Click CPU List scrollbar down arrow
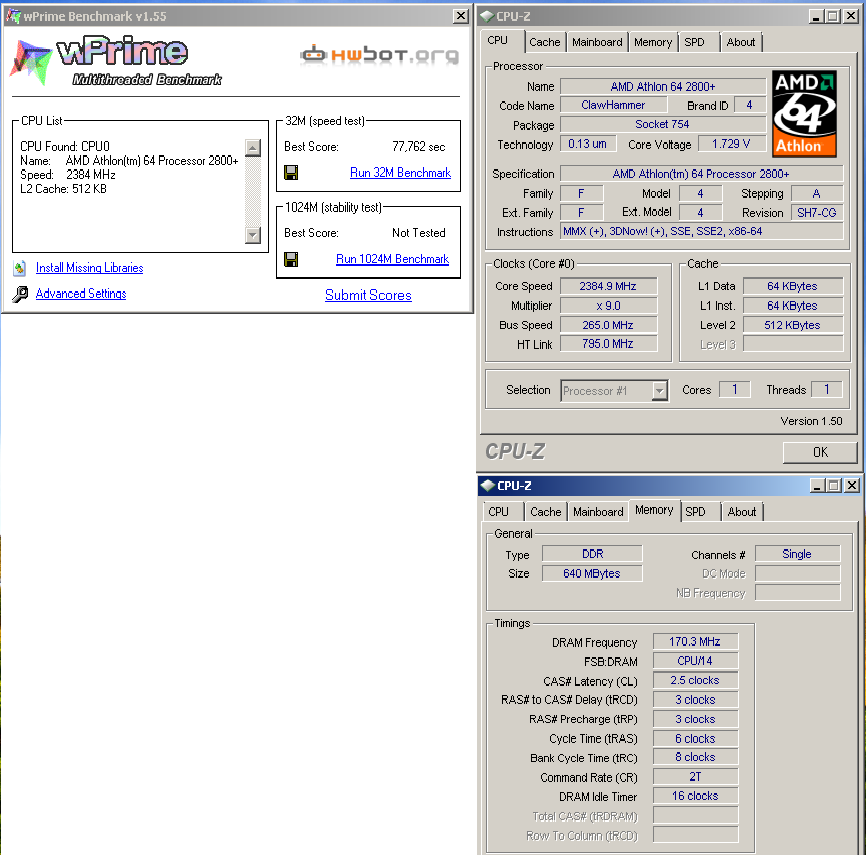 pyautogui.click(x=253, y=235)
